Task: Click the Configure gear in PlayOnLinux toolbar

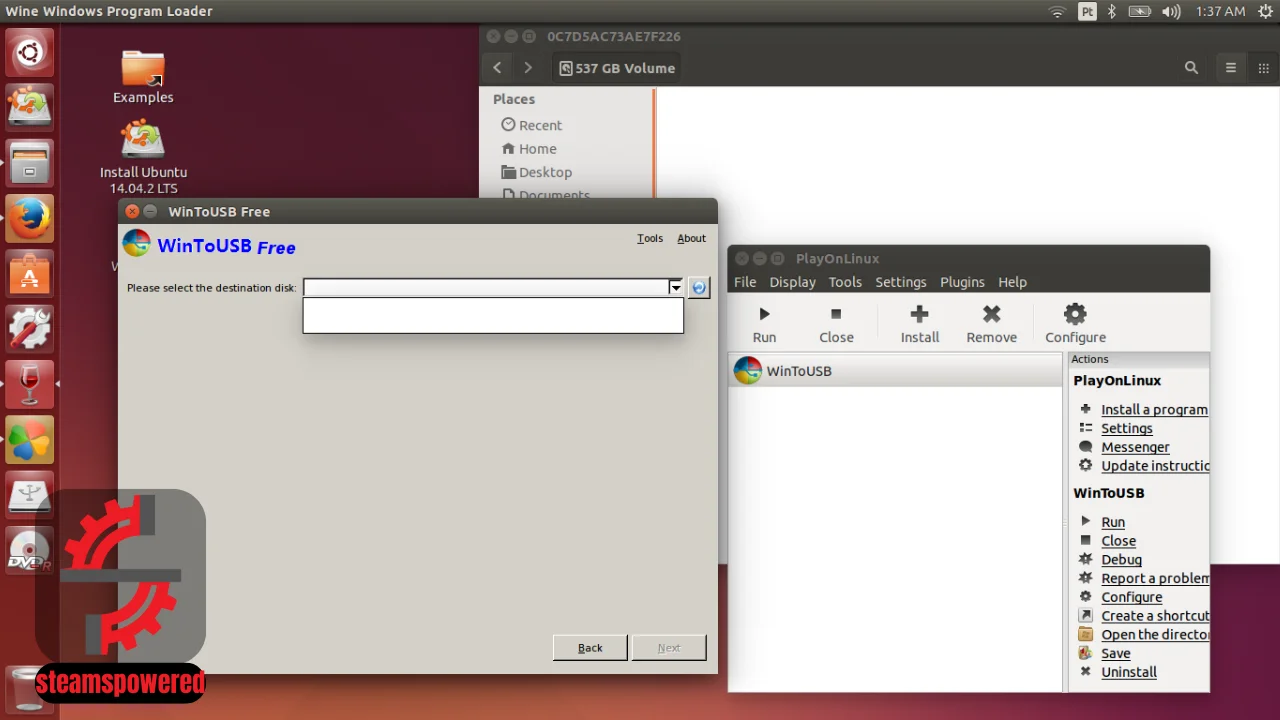Action: pyautogui.click(x=1075, y=325)
